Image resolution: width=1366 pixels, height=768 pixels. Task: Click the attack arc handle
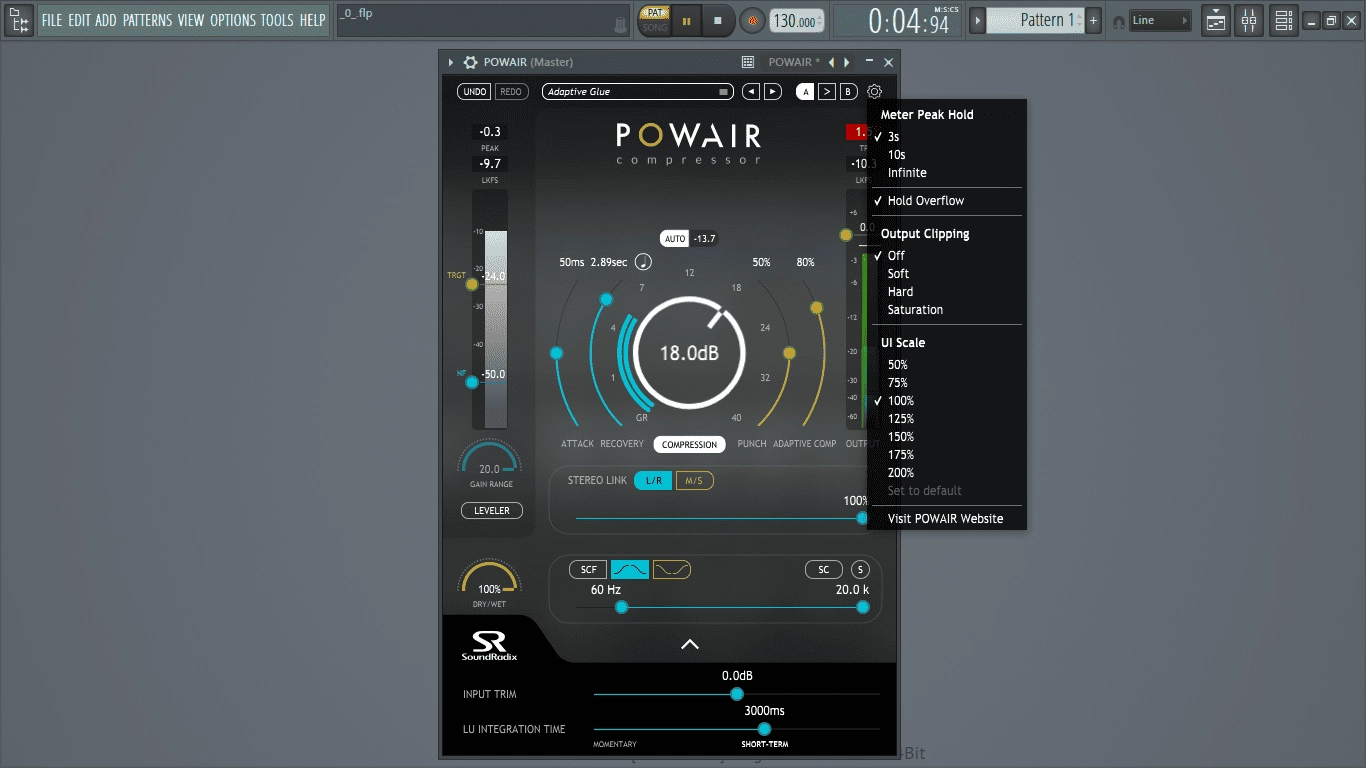[557, 353]
